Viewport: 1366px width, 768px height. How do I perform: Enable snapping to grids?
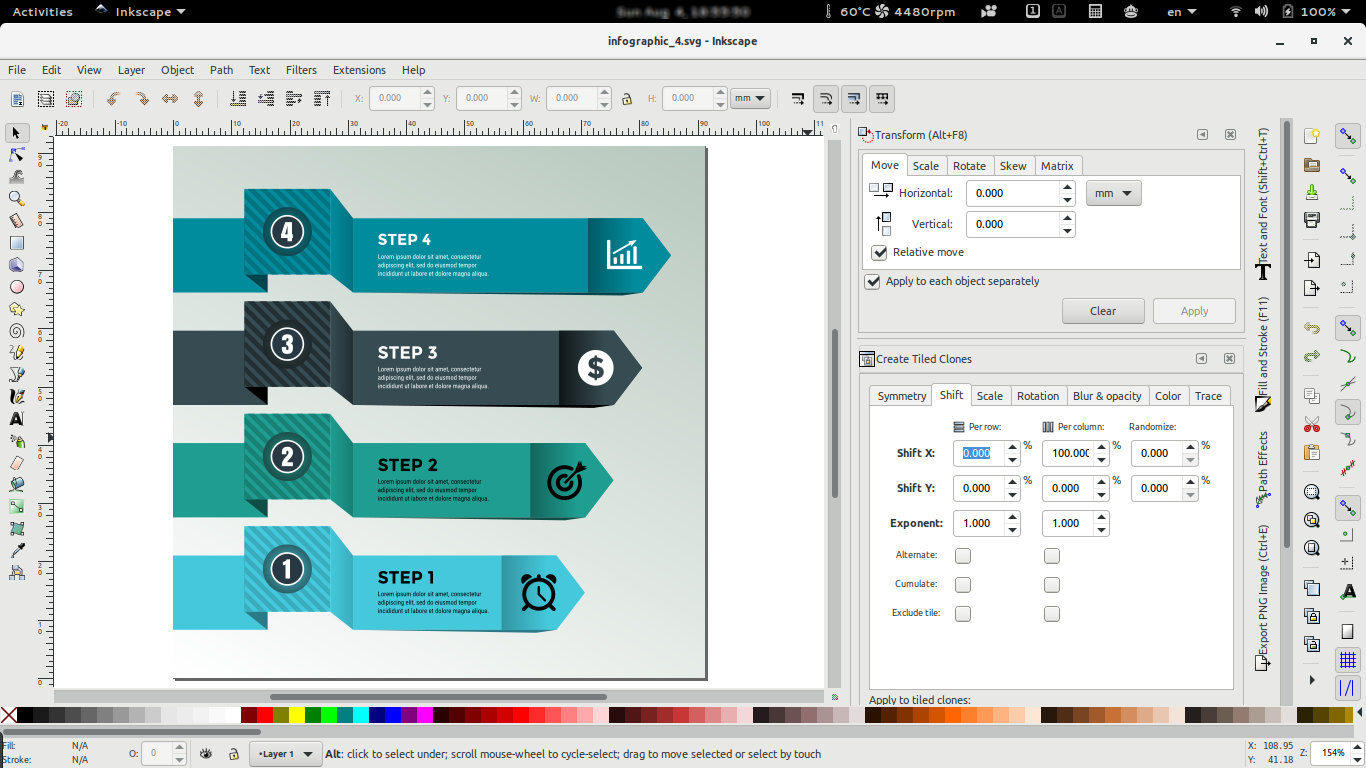click(1349, 659)
